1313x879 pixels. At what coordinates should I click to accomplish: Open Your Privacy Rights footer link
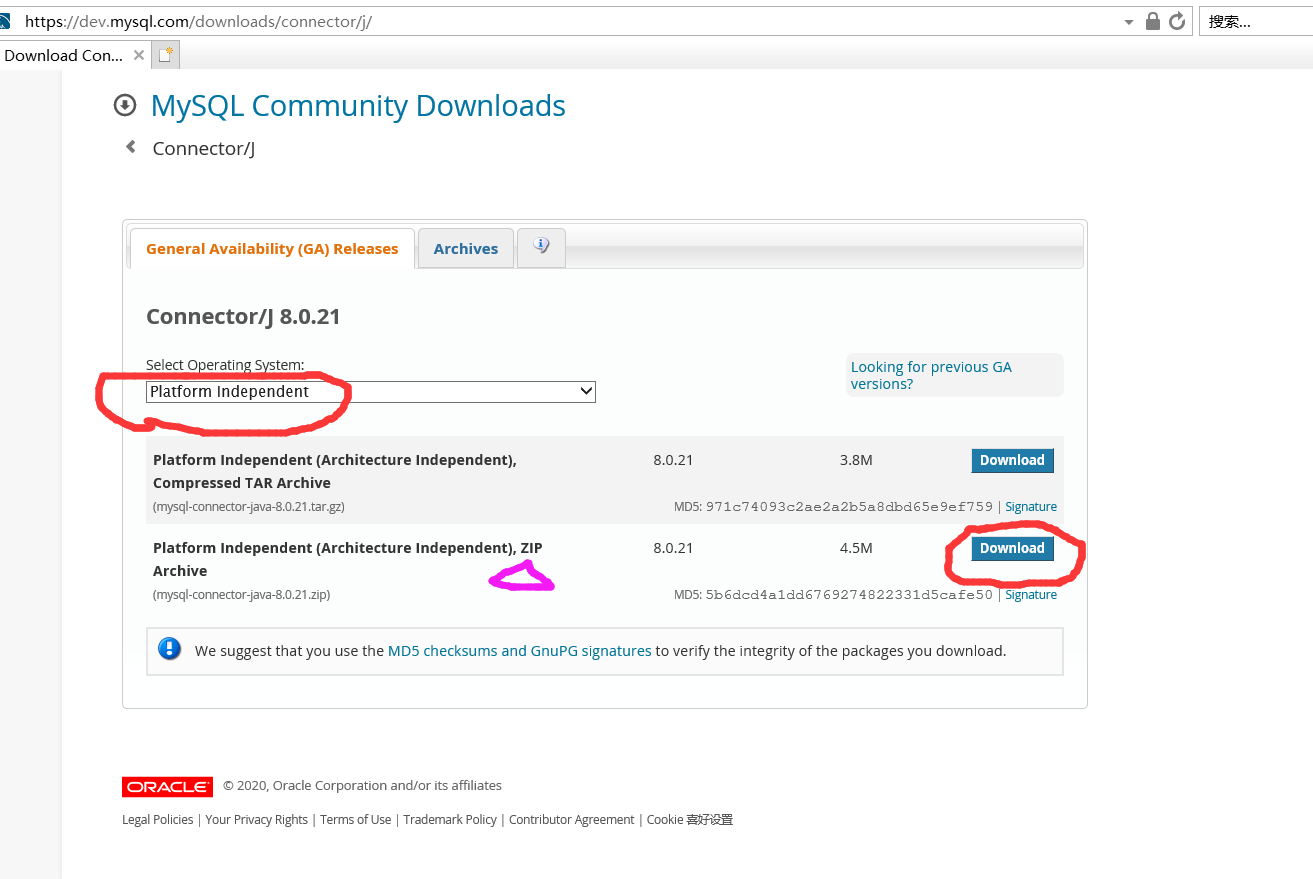[x=257, y=819]
